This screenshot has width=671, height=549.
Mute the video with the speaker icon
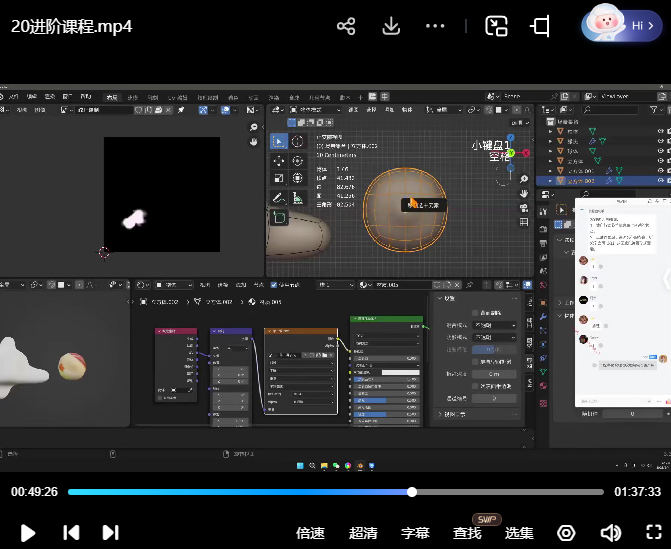[x=610, y=533]
